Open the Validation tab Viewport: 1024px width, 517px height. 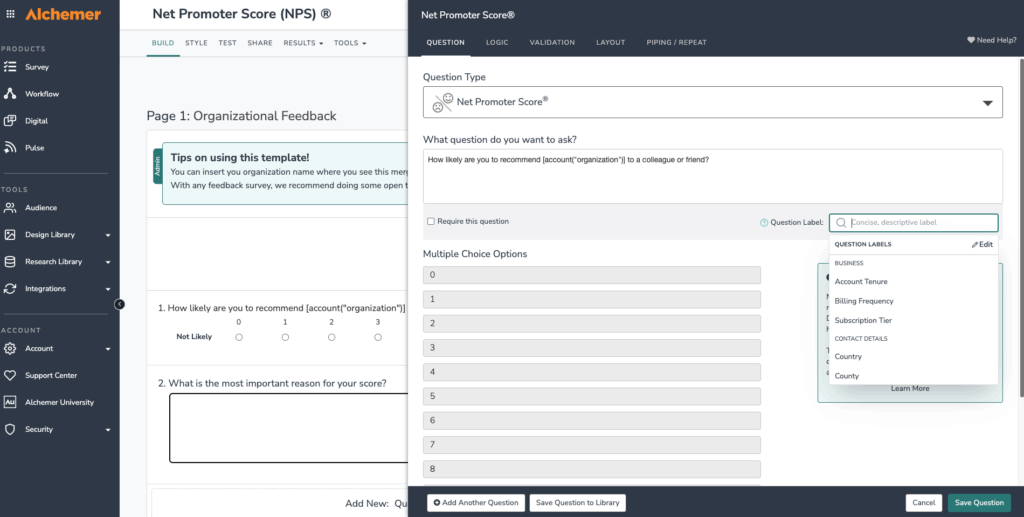coord(552,42)
